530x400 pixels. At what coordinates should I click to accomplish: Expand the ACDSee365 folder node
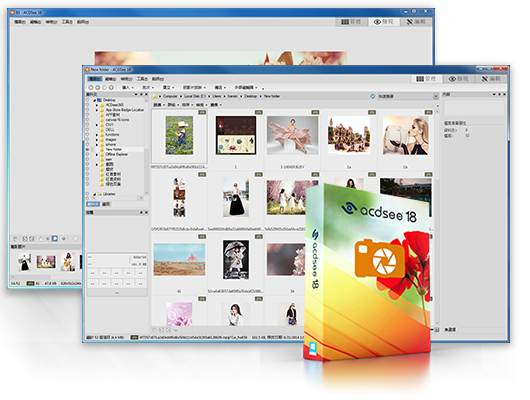coord(97,105)
